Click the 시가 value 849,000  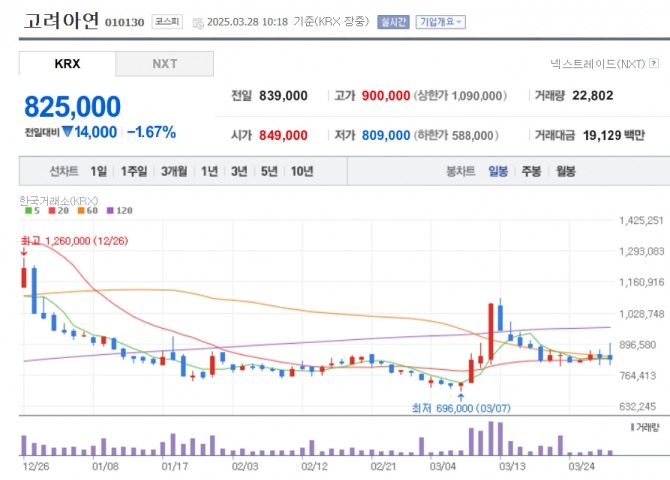coord(283,135)
